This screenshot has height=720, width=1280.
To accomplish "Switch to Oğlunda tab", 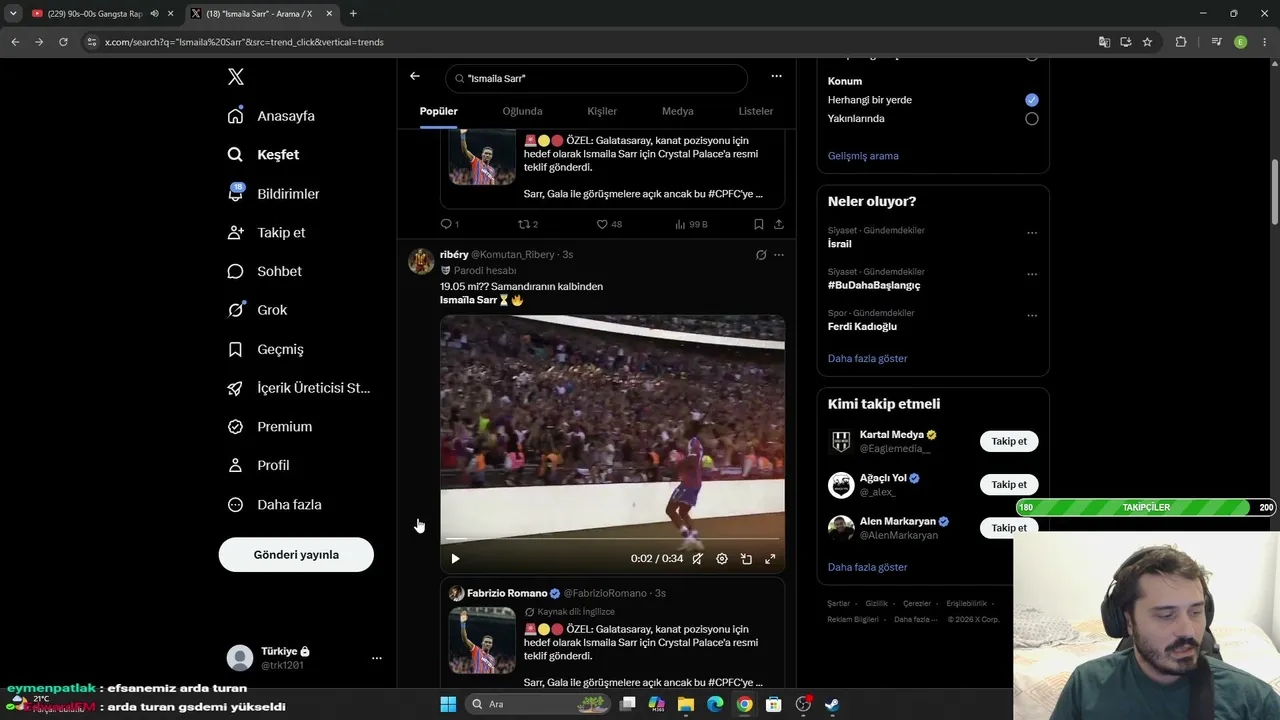I will point(522,111).
